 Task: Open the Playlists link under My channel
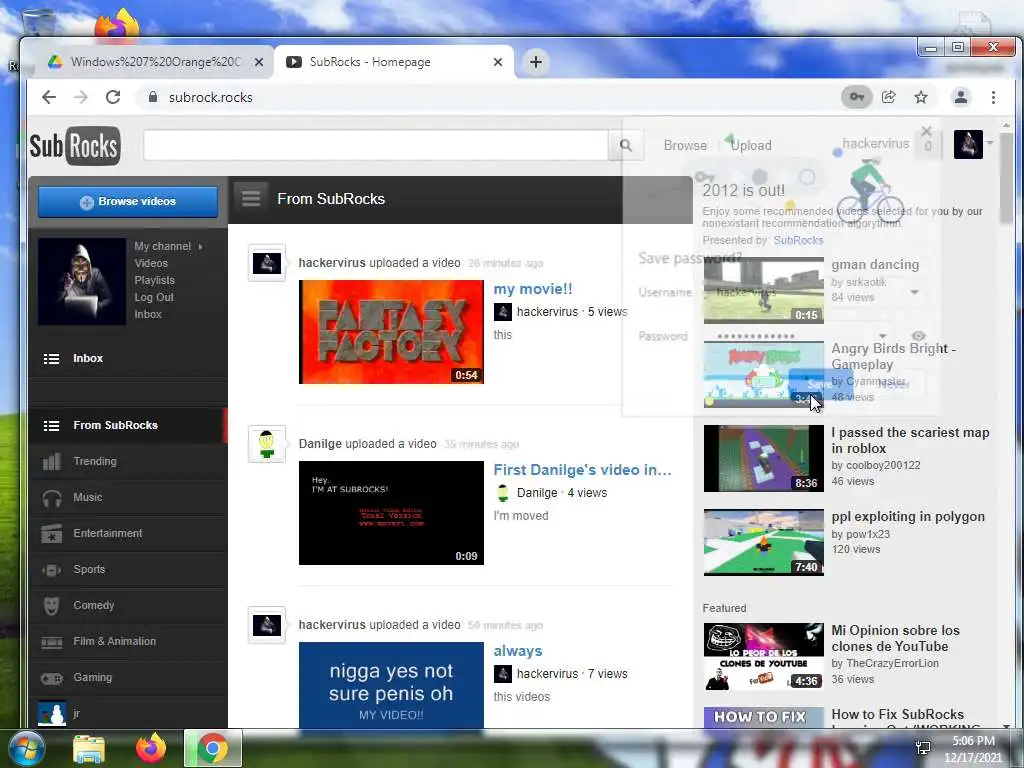tap(154, 280)
